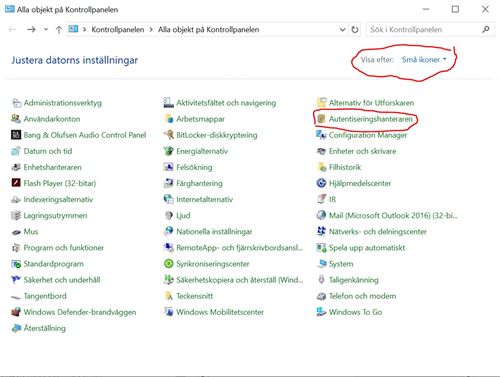
Task: Open the Hjälpmedelscenter link
Action: (360, 183)
